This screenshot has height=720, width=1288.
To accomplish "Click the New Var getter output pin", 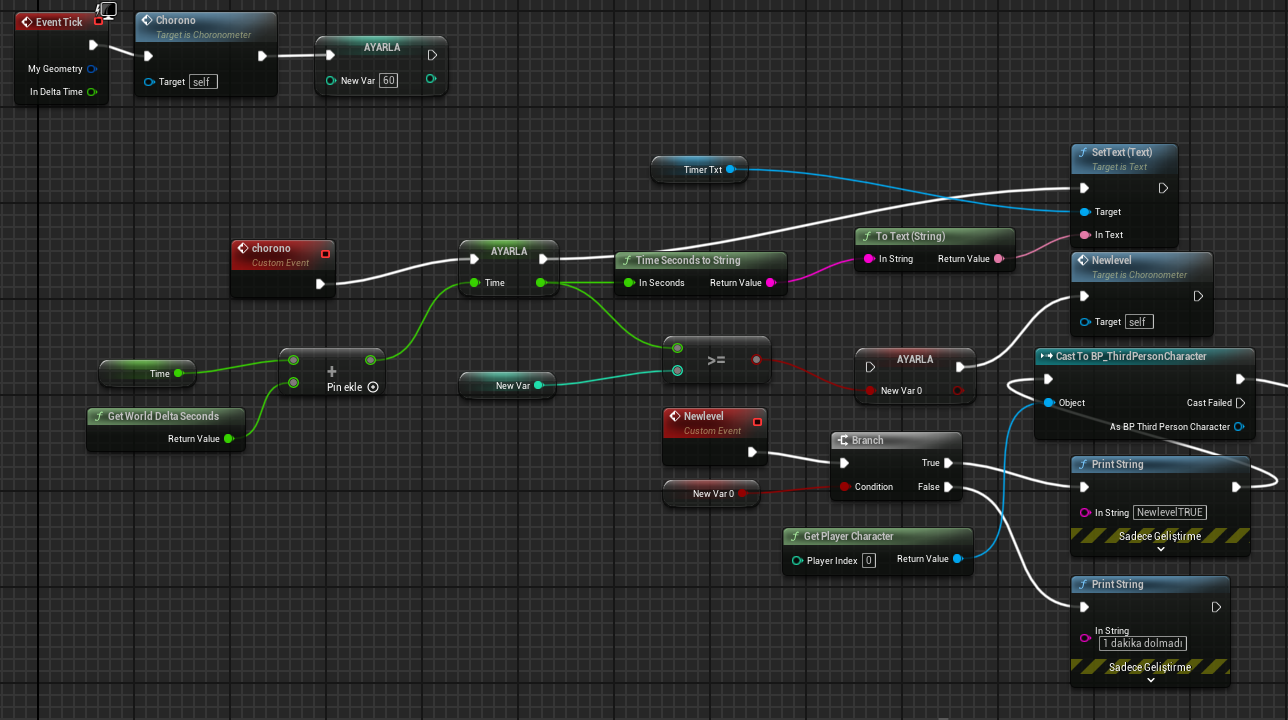I will coord(537,385).
